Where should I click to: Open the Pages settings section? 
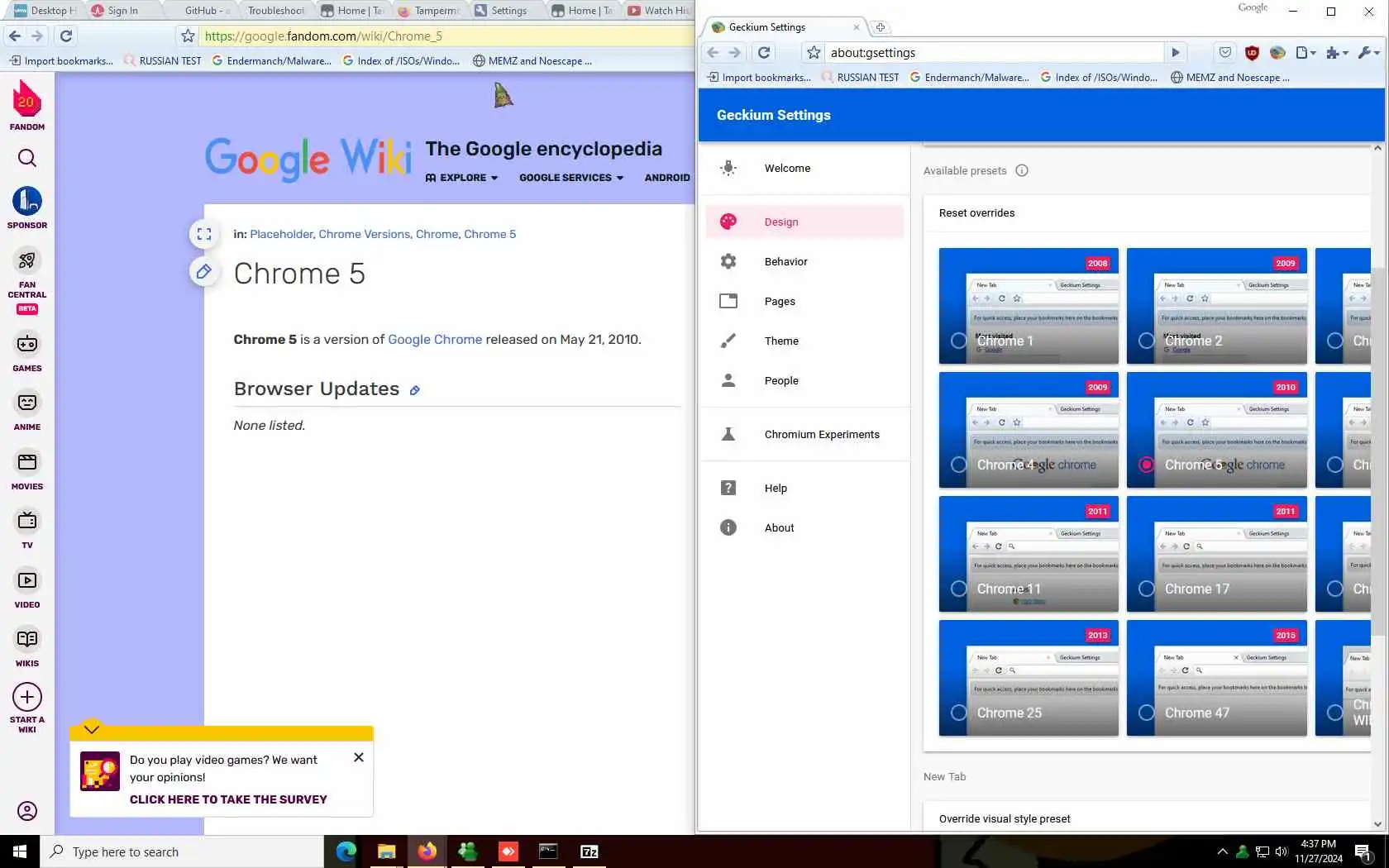coord(804,301)
